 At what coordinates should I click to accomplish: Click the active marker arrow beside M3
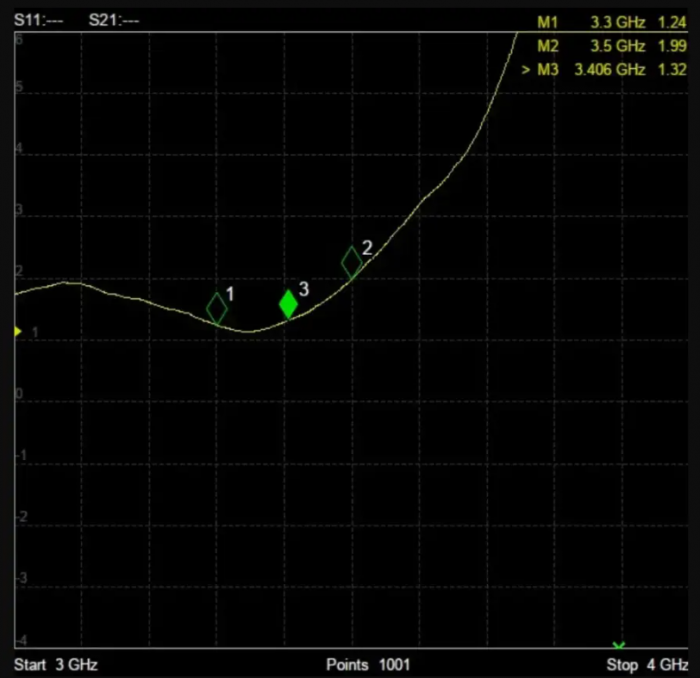[x=526, y=70]
